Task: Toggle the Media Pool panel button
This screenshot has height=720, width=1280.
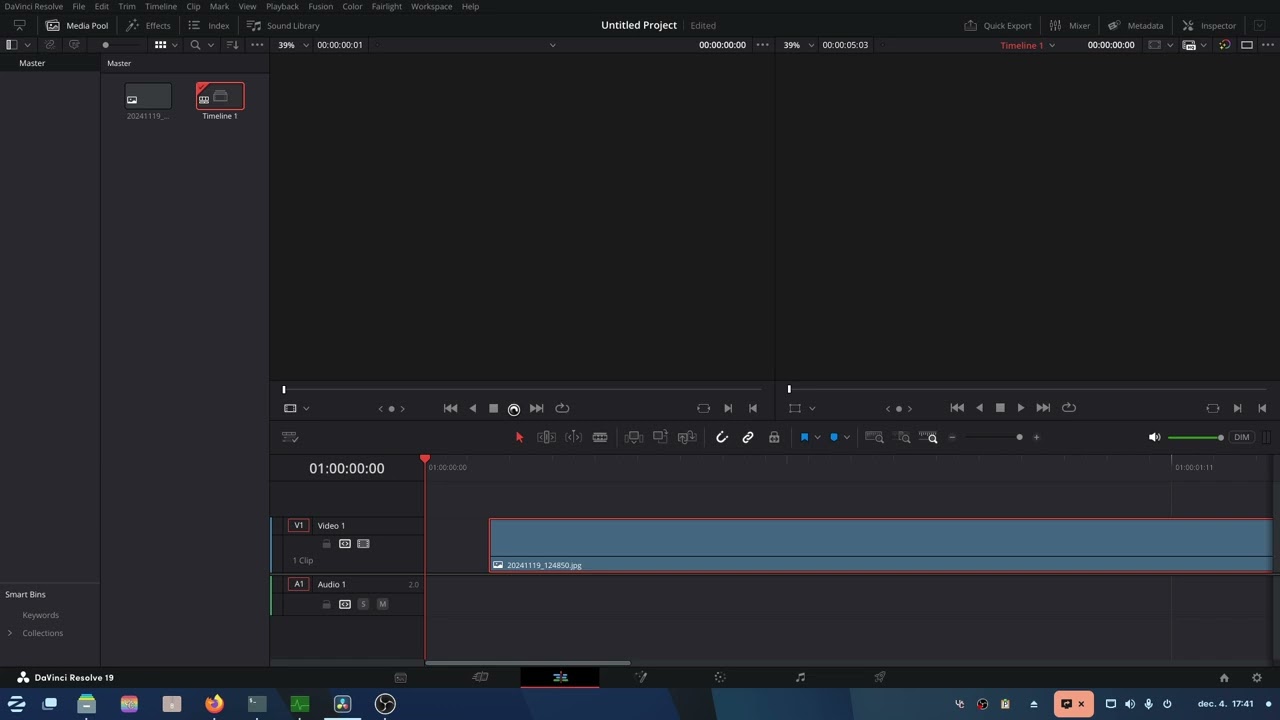Action: point(77,25)
